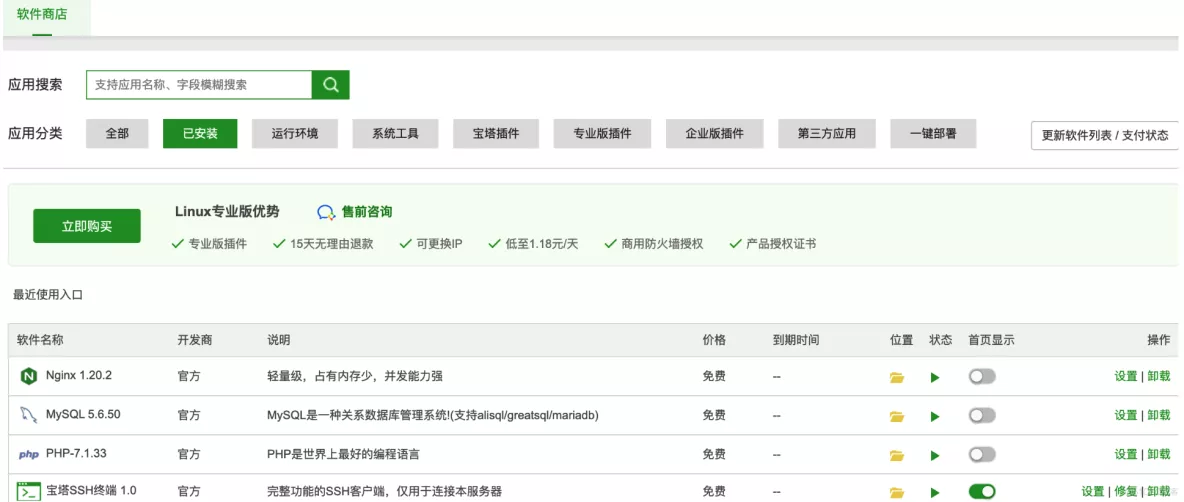1184x502 pixels.
Task: Open PHP-7.1.33 folder location icon
Action: [896, 455]
